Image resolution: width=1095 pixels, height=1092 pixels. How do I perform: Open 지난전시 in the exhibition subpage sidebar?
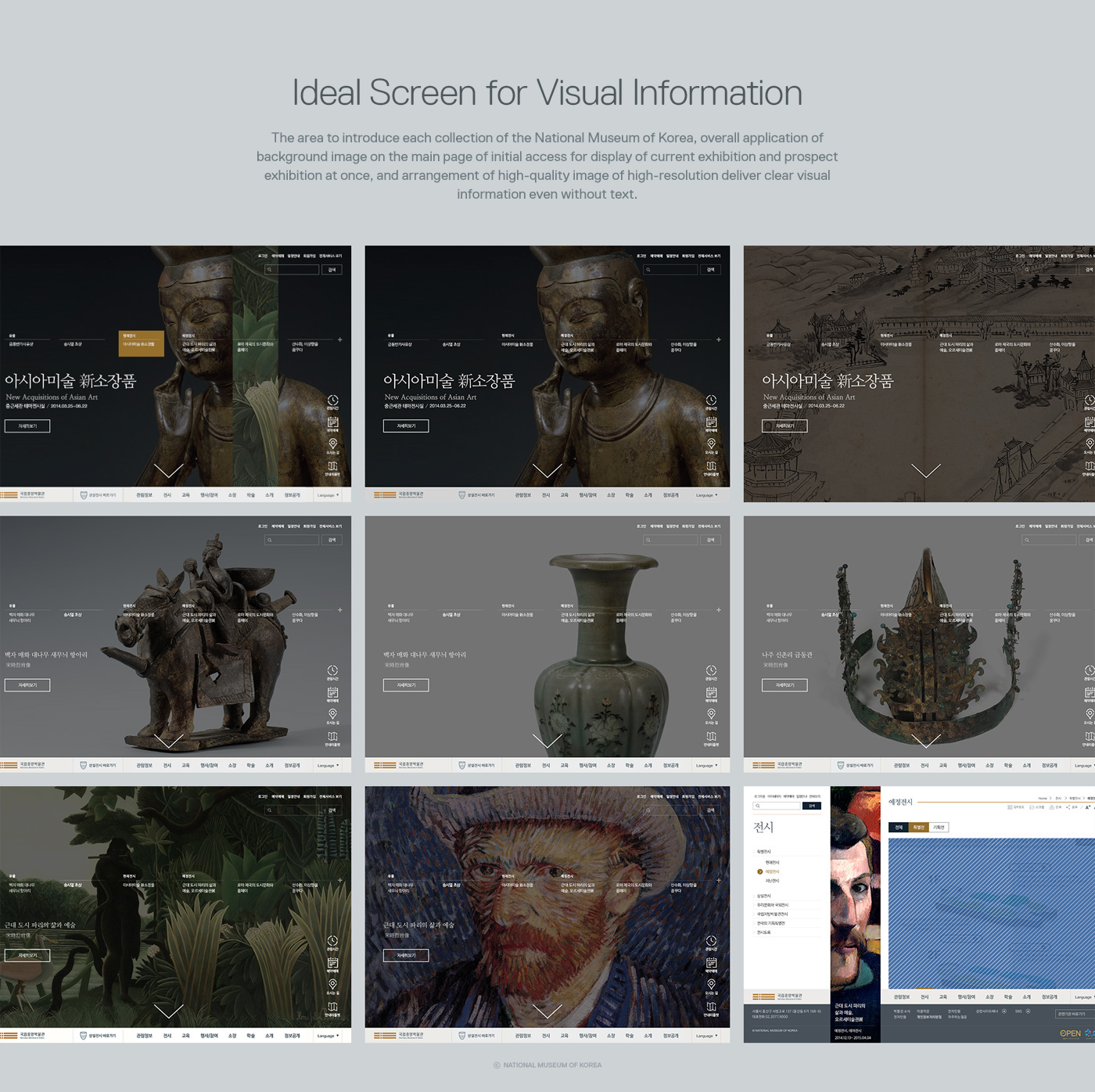tap(772, 881)
